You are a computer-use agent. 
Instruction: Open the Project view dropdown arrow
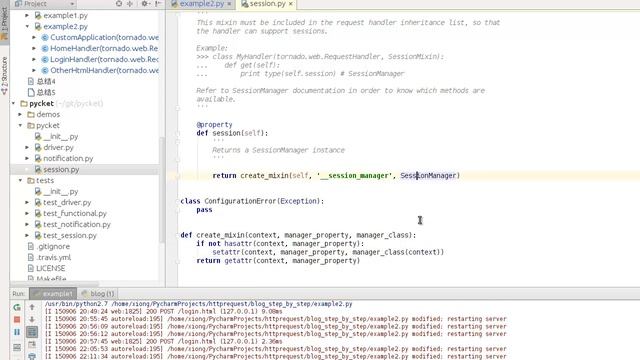[x=72, y=4]
